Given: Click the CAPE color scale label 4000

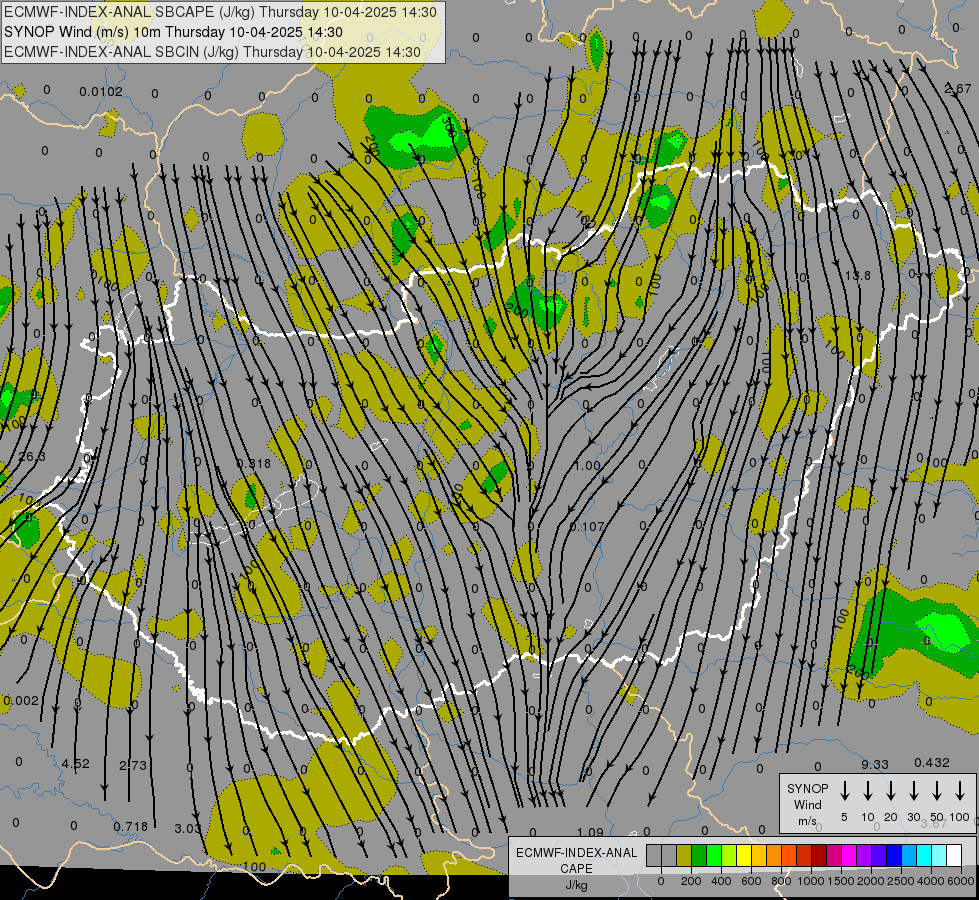Looking at the screenshot, I should click(x=931, y=881).
